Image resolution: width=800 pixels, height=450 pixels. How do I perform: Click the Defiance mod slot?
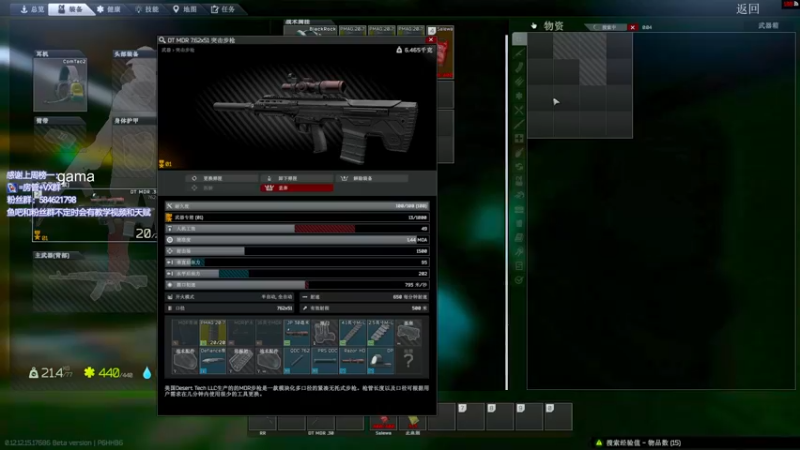pyautogui.click(x=213, y=361)
